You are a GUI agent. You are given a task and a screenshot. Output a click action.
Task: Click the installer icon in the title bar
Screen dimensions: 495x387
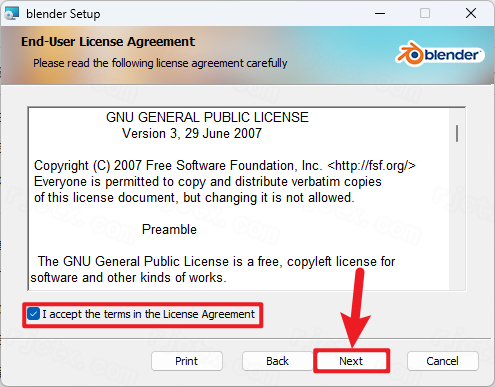pyautogui.click(x=12, y=13)
